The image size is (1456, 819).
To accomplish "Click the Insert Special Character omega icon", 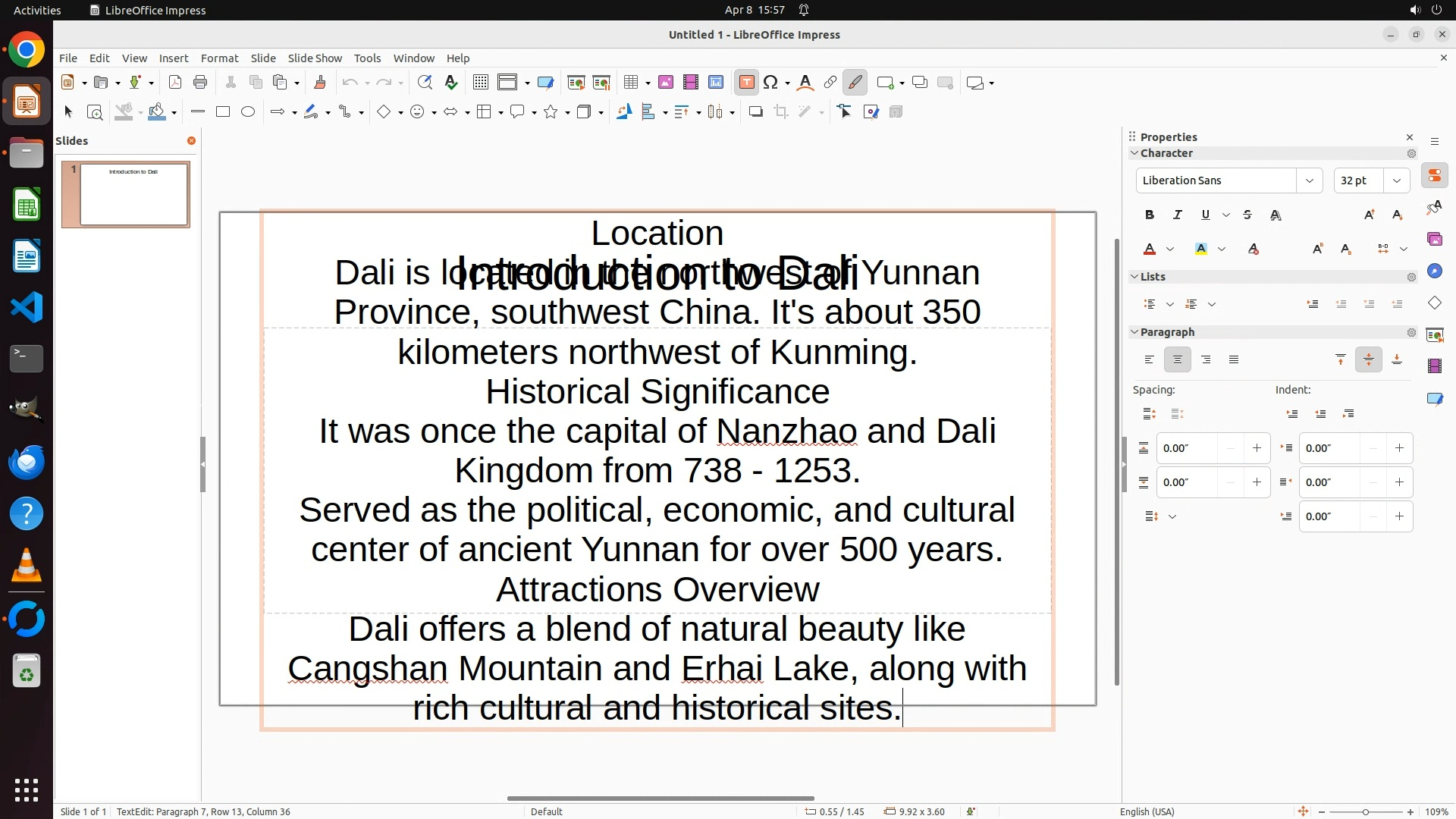I will [x=770, y=83].
